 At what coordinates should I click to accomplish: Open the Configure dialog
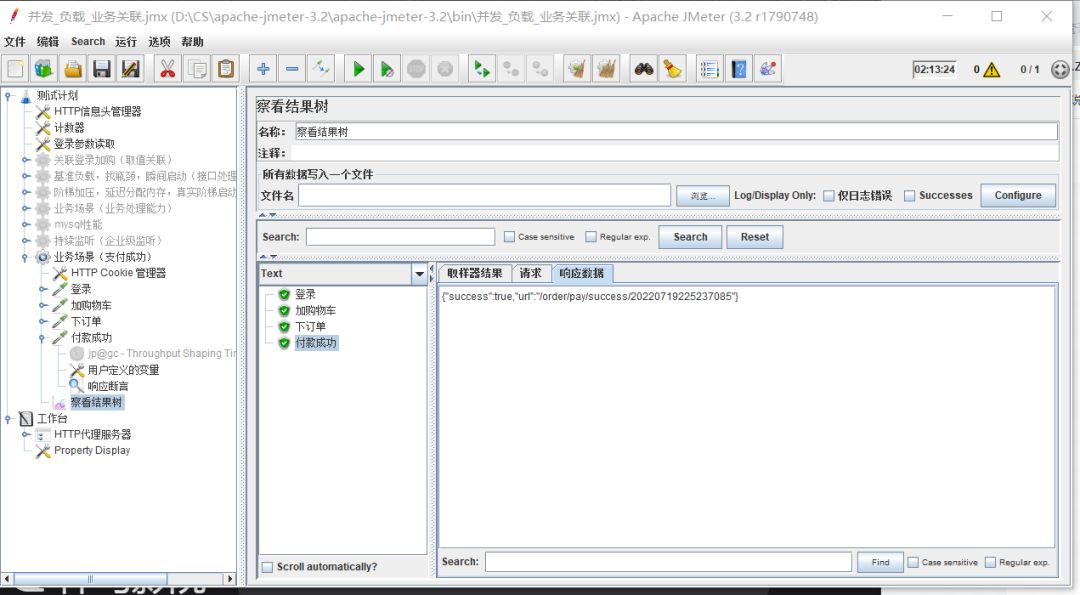coord(1018,195)
